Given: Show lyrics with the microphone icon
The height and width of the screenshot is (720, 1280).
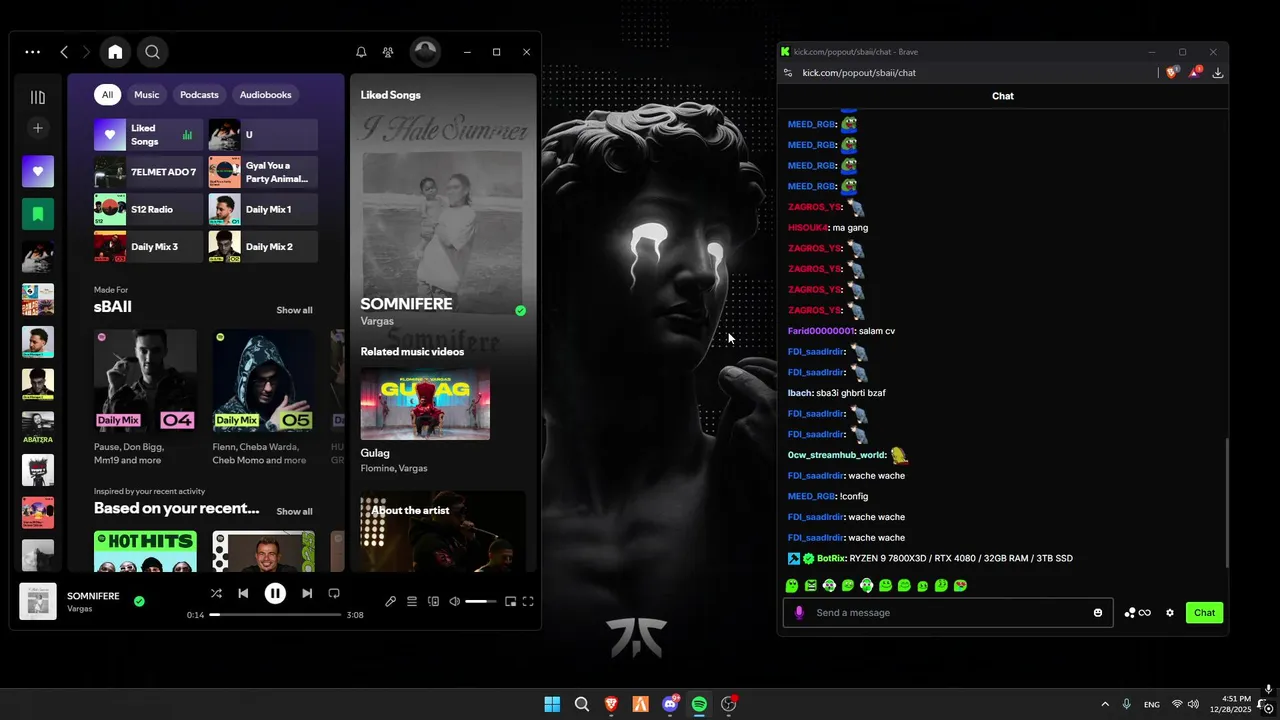Looking at the screenshot, I should click(391, 601).
